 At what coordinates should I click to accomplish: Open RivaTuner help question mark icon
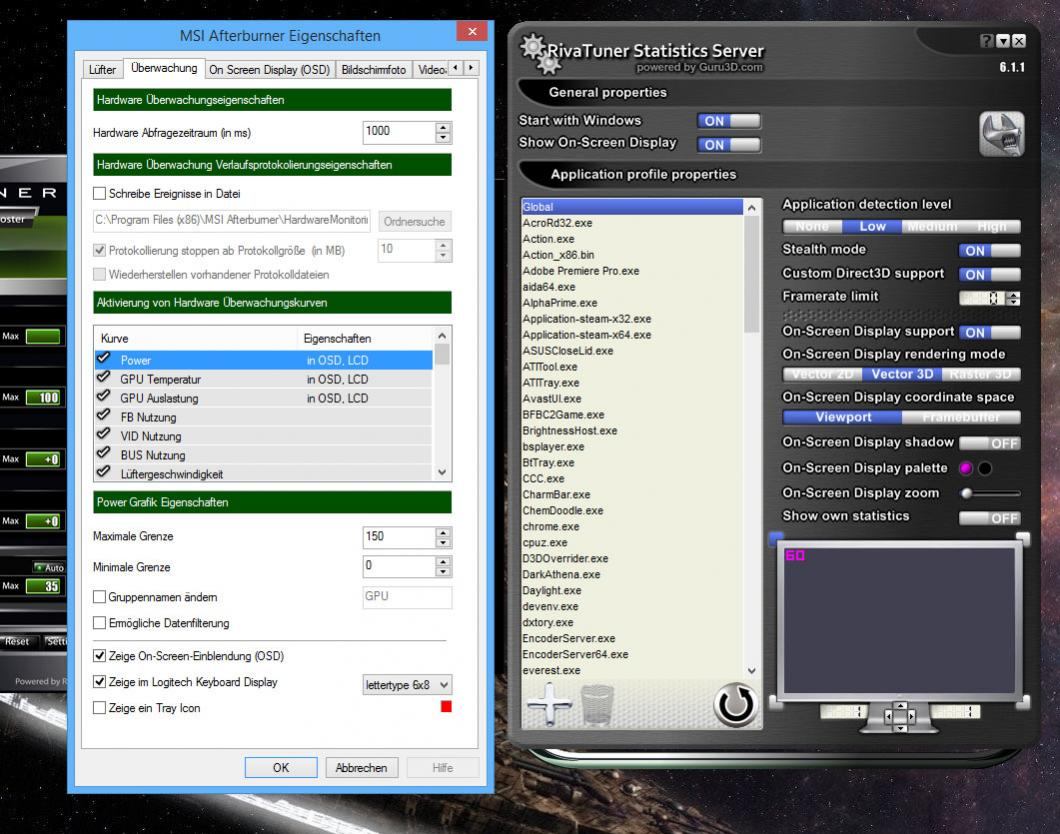coord(987,41)
